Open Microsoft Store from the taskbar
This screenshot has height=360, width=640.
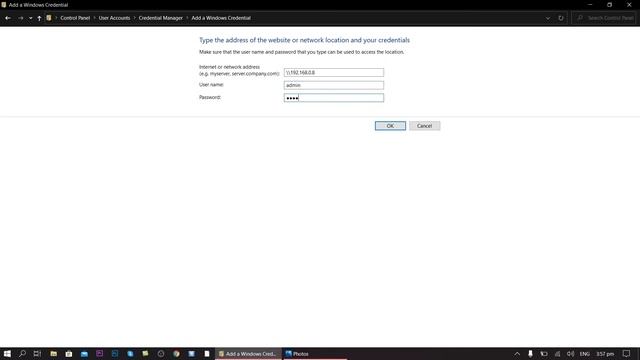[69, 353]
